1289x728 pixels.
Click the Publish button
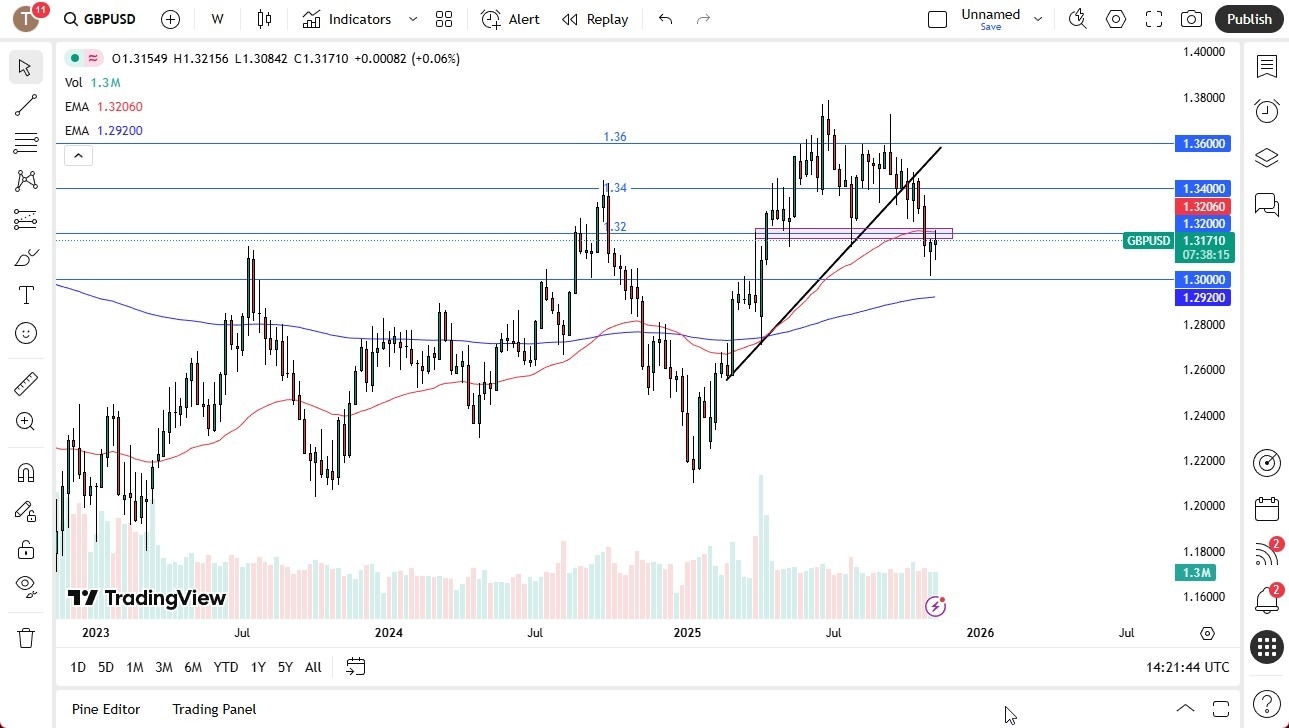(x=1248, y=18)
